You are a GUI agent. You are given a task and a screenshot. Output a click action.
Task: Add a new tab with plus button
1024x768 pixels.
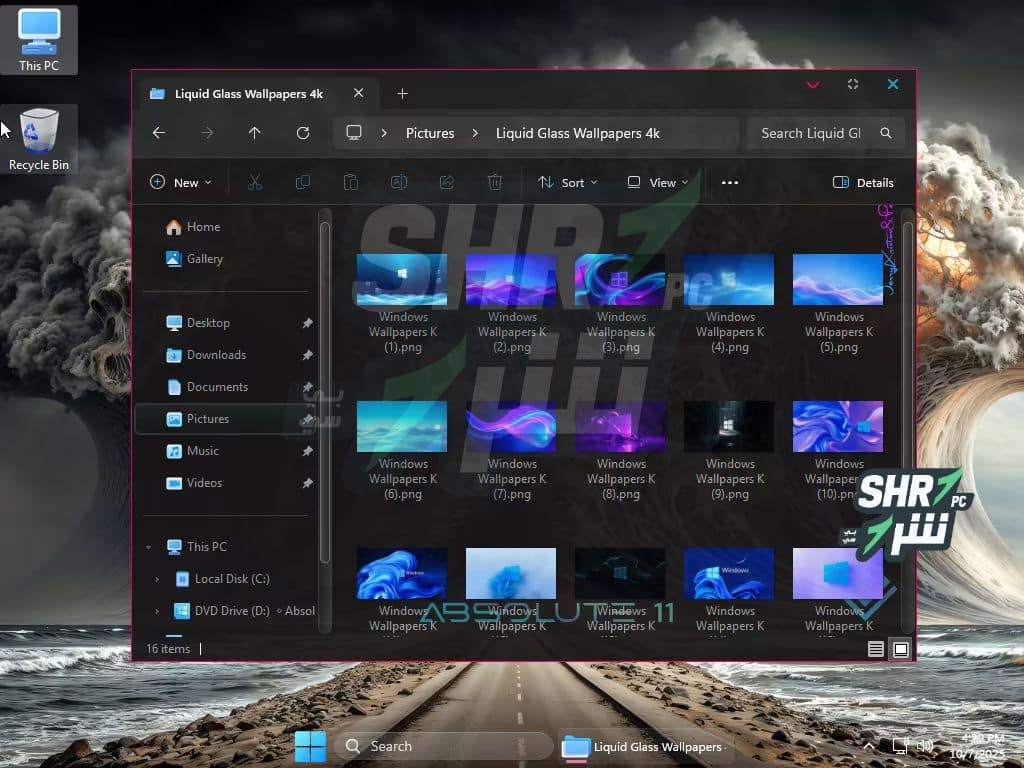tap(402, 94)
